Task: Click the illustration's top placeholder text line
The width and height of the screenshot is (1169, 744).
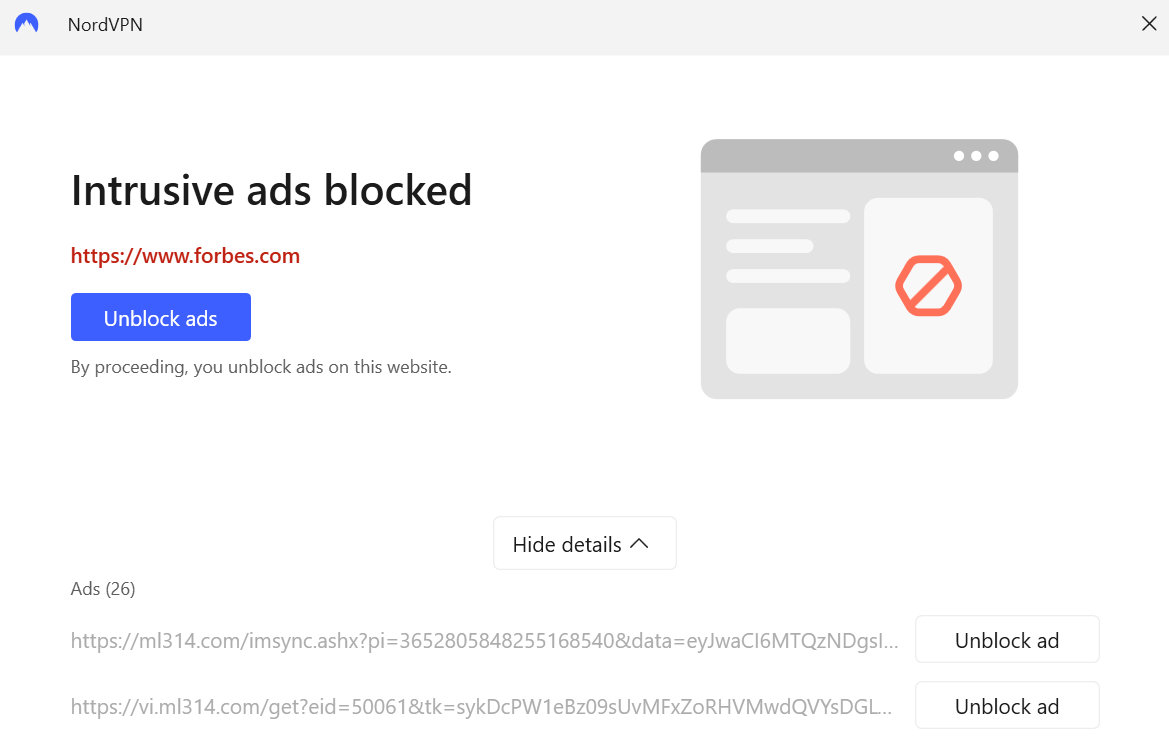Action: (788, 216)
